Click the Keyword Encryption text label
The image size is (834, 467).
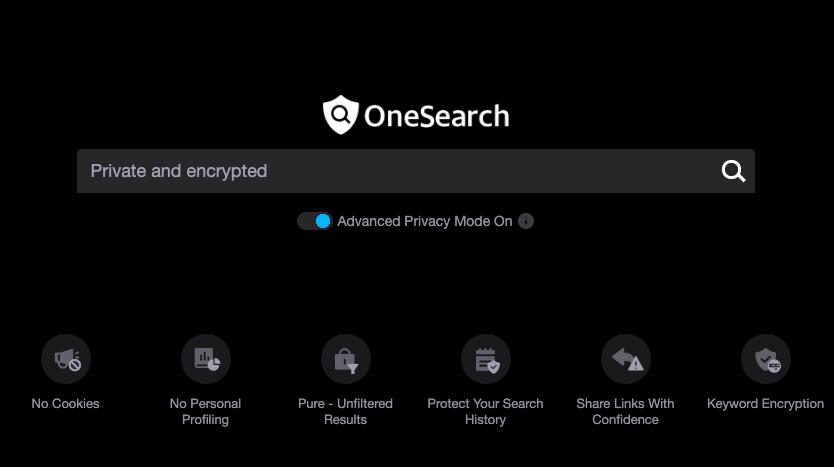pos(766,404)
